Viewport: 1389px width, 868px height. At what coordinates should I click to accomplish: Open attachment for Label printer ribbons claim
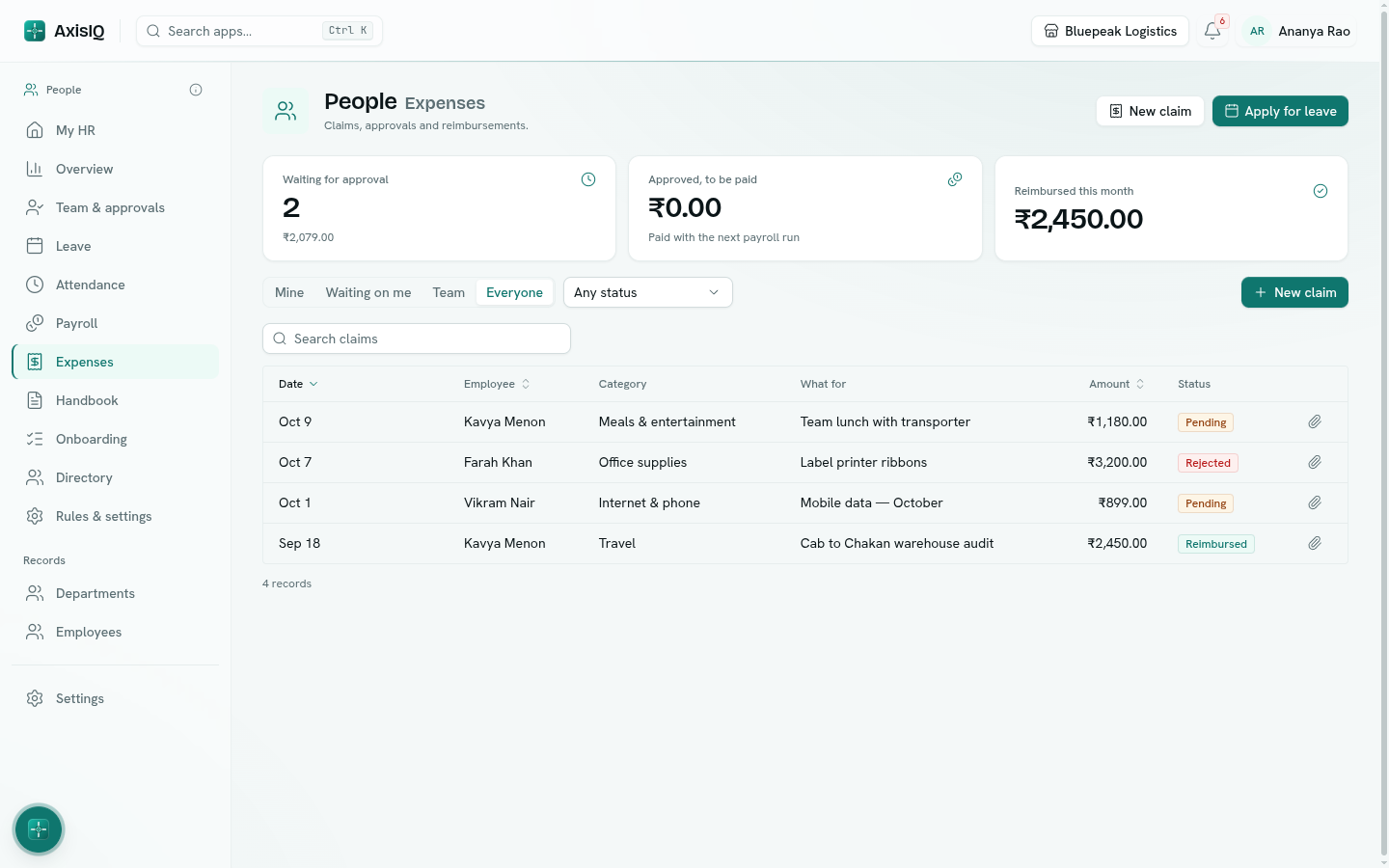1315,462
